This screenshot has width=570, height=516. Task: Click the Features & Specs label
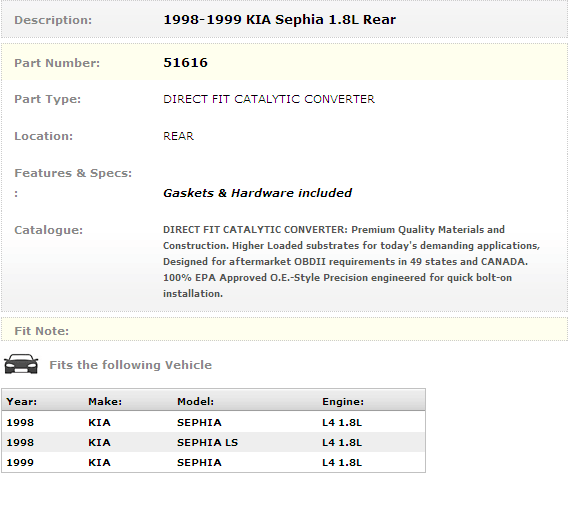click(73, 173)
